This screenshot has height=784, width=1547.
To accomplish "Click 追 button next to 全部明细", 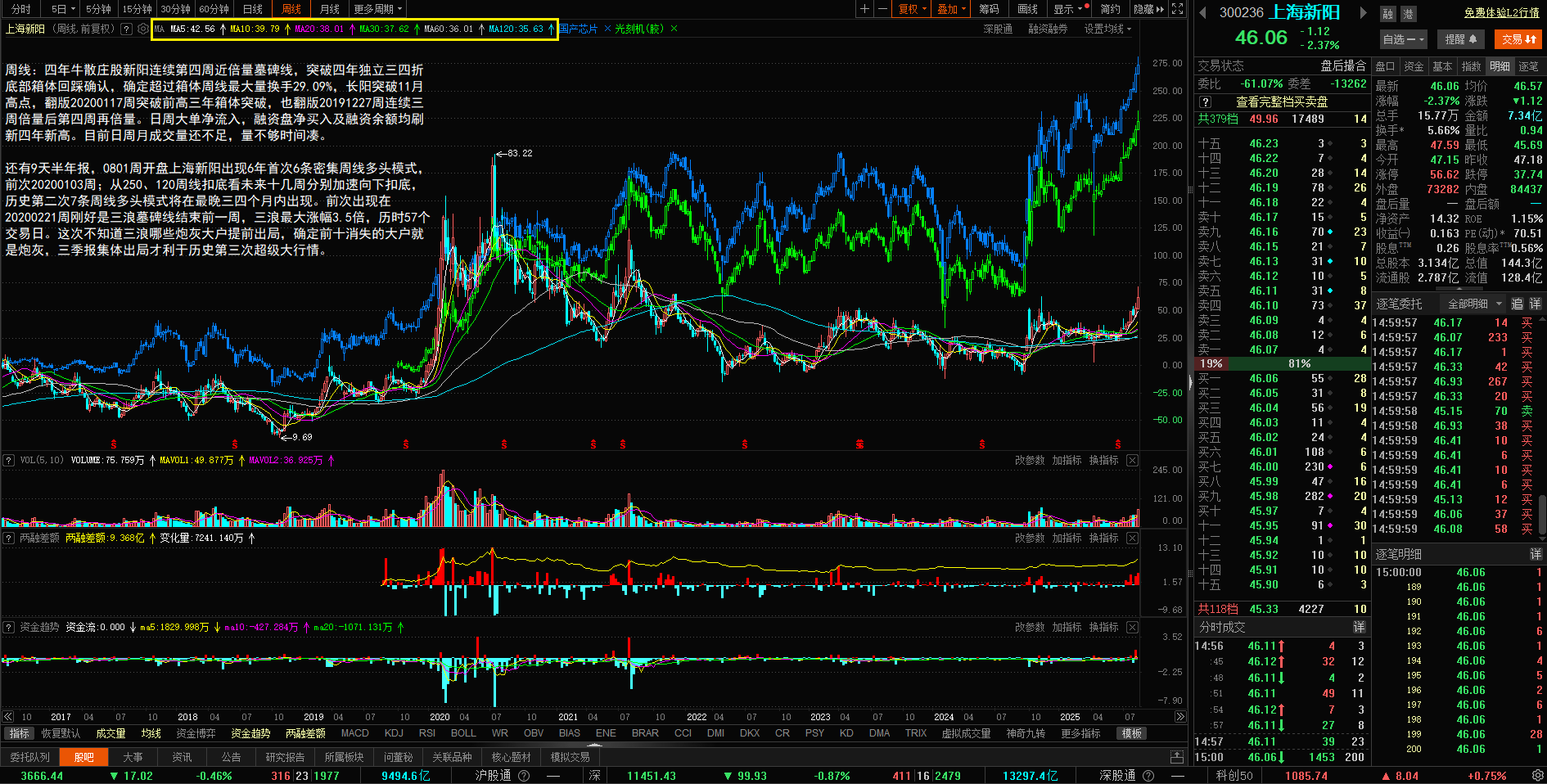I will tap(1517, 304).
